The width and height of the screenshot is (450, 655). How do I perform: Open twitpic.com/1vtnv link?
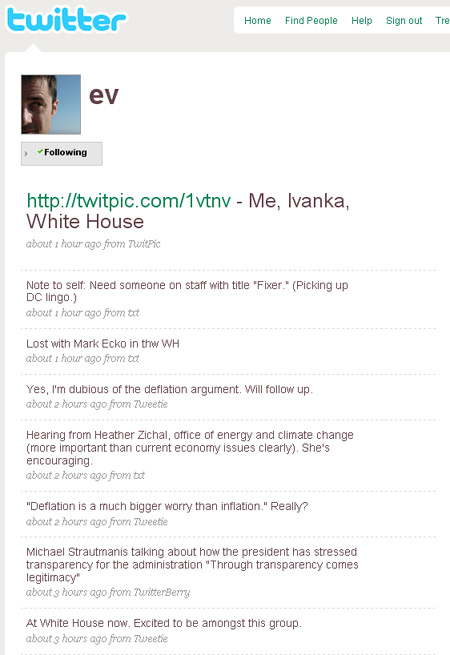[129, 201]
